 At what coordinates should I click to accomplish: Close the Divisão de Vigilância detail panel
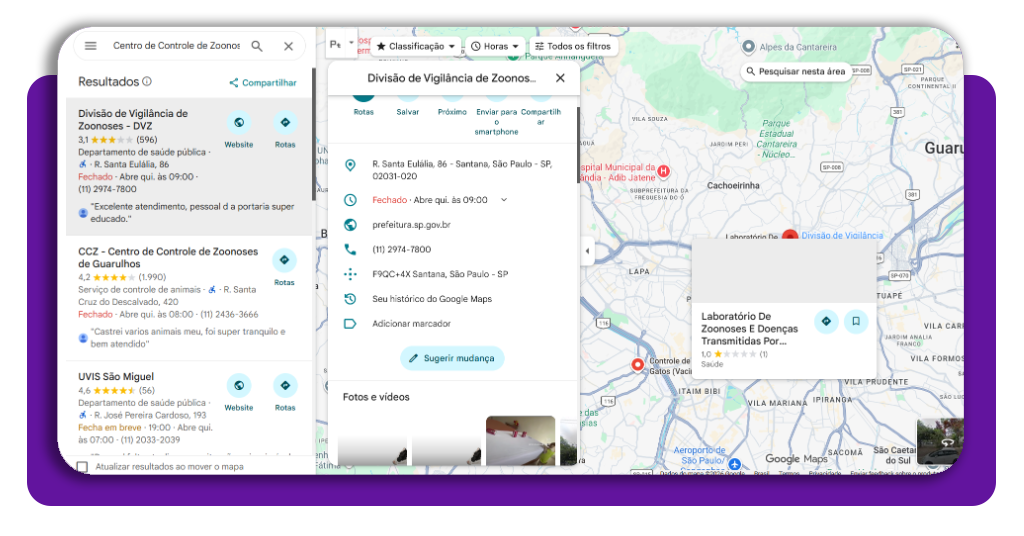point(560,78)
